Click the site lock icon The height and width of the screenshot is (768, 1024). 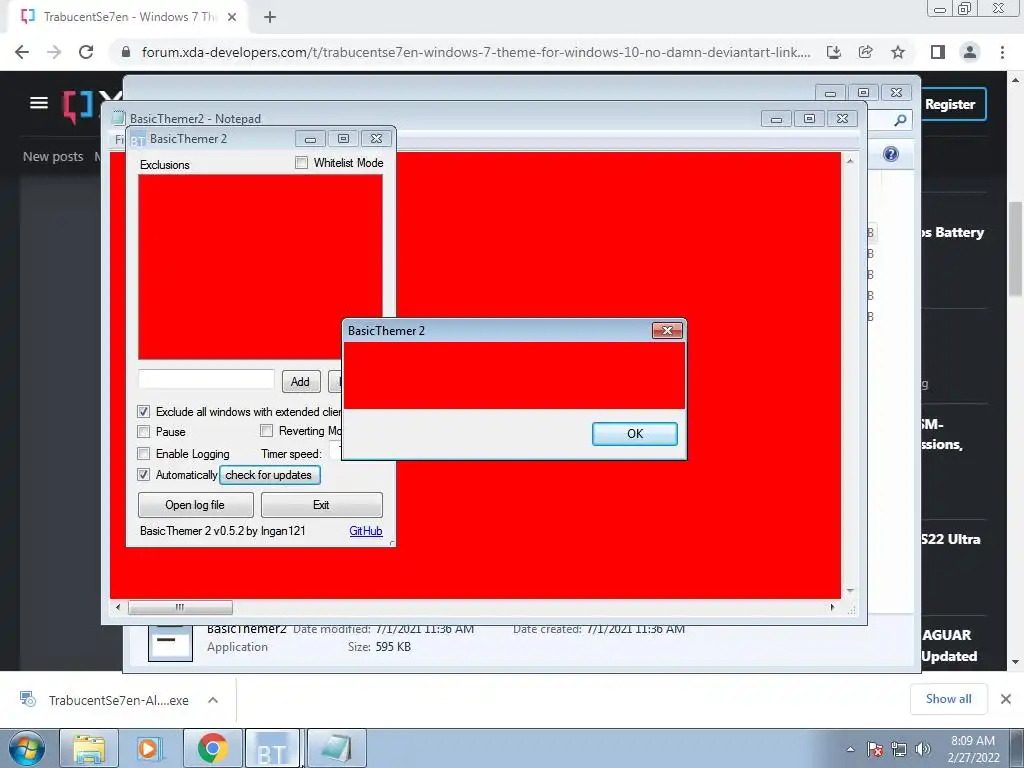(x=126, y=52)
